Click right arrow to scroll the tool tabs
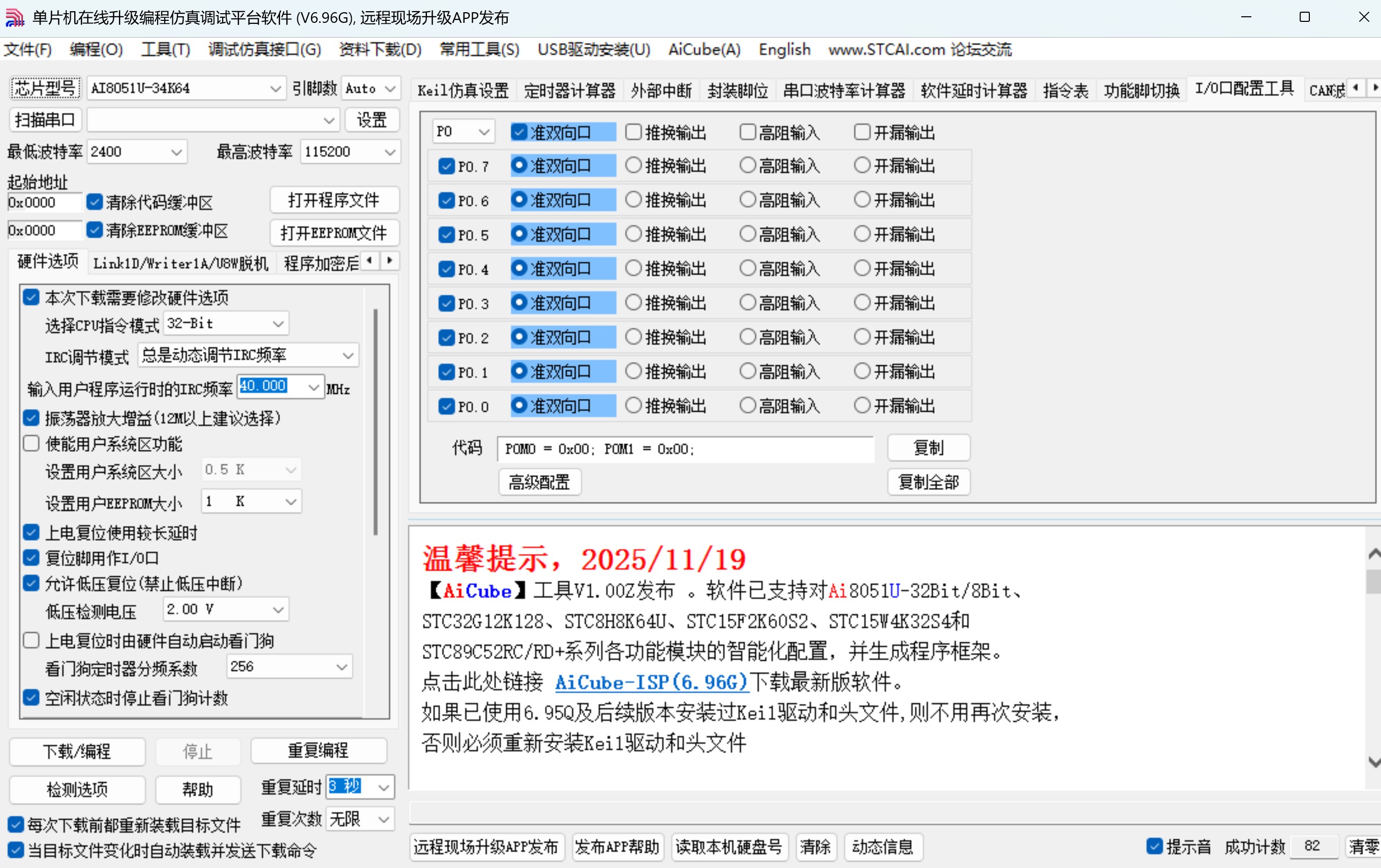Screen dimensions: 1381x868 (1374, 88)
